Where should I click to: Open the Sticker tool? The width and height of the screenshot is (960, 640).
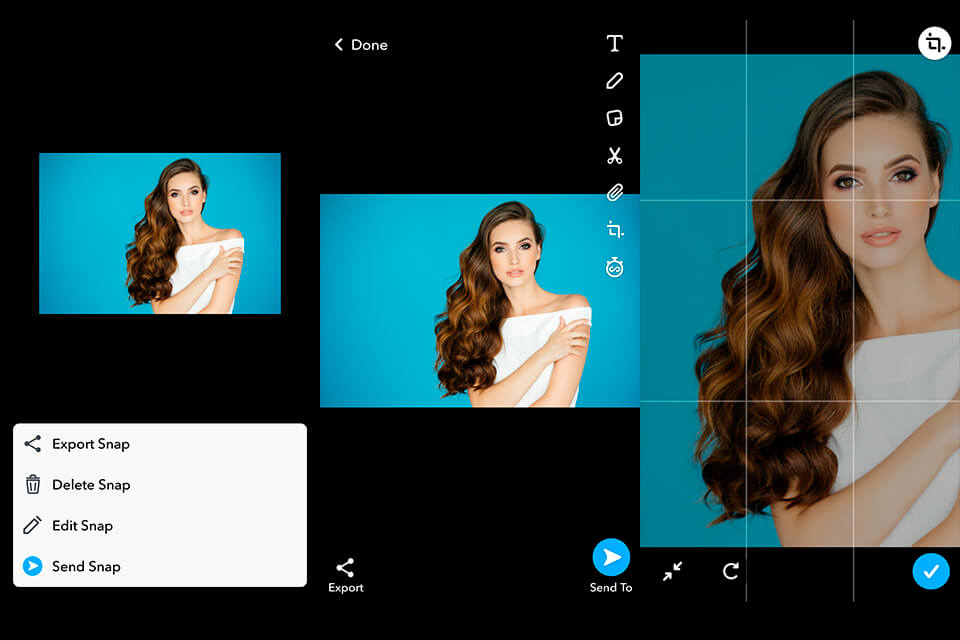613,117
